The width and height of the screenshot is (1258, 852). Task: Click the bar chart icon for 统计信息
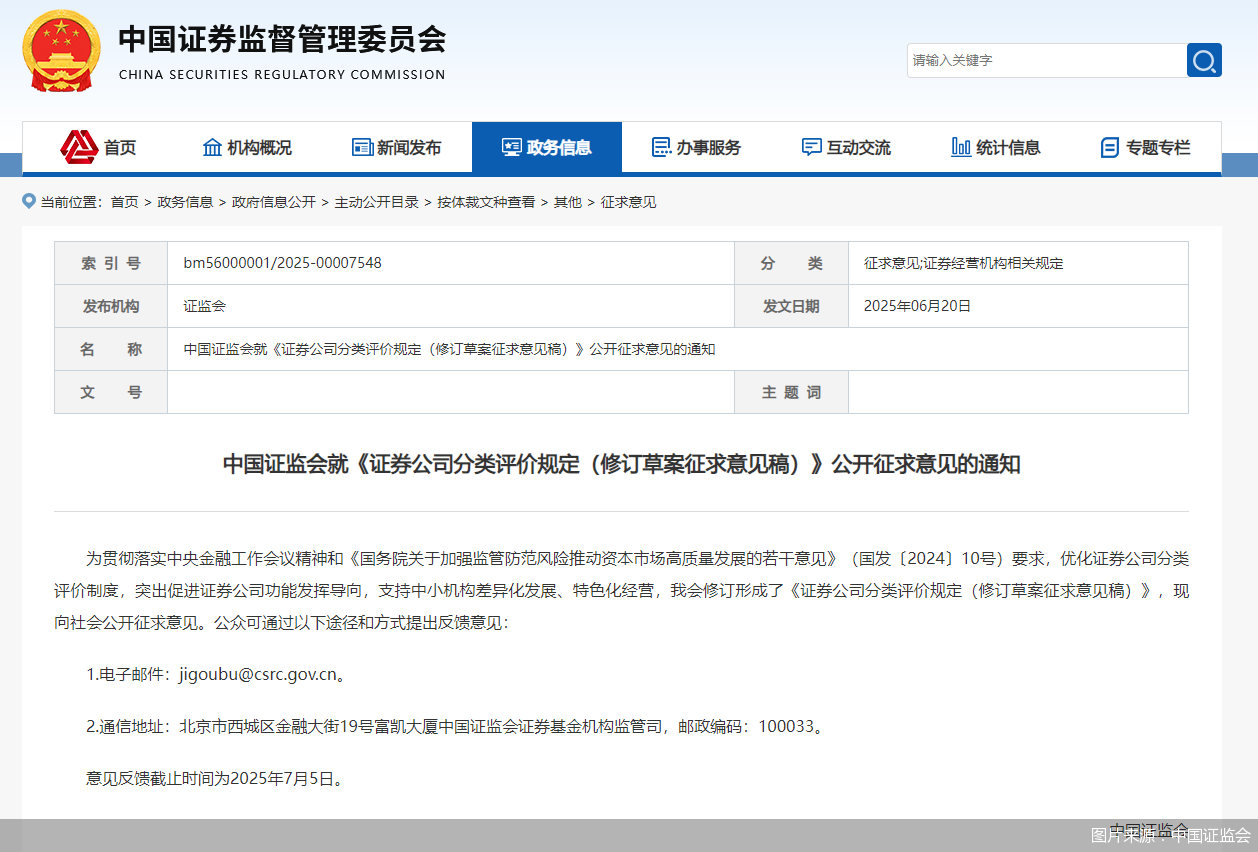click(x=961, y=147)
